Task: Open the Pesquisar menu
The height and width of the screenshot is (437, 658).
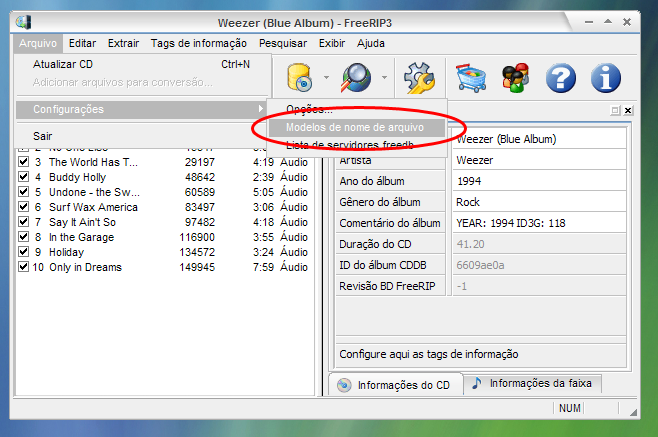Action: point(283,43)
